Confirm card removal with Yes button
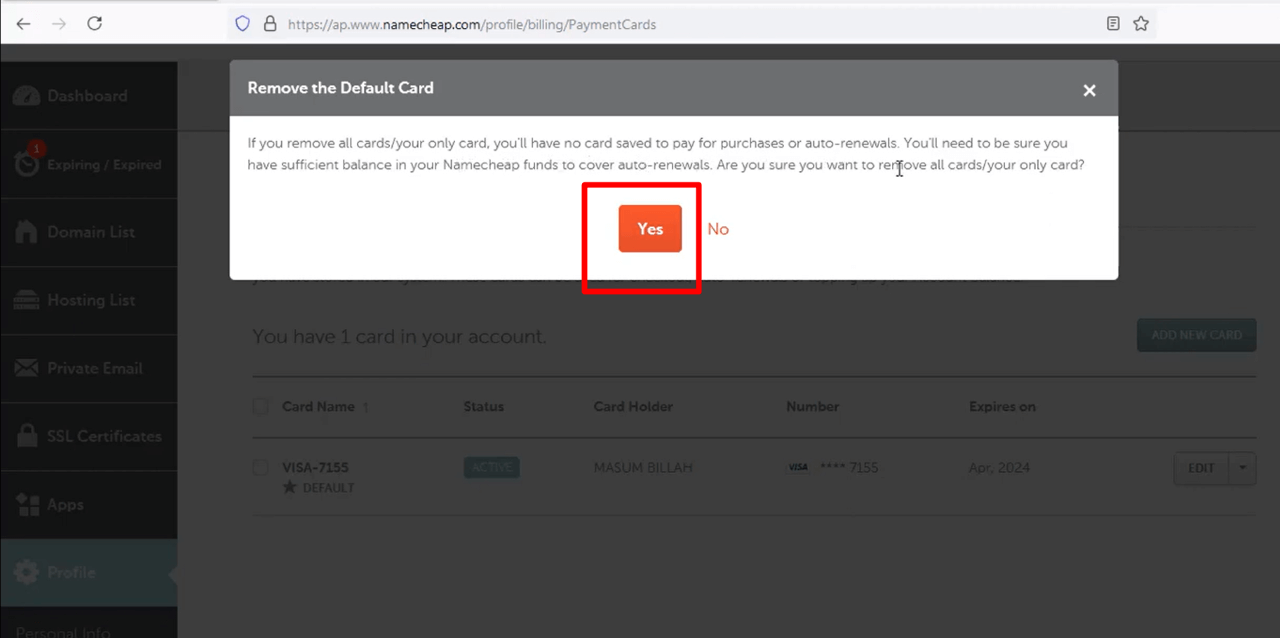 click(x=650, y=229)
